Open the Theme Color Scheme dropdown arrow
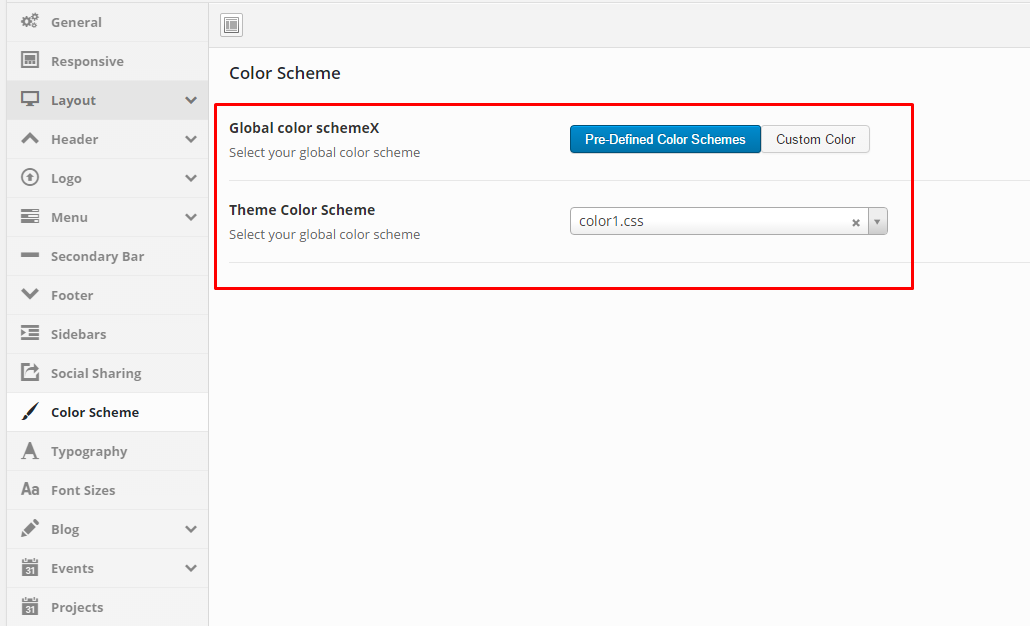1030x626 pixels. [x=877, y=221]
